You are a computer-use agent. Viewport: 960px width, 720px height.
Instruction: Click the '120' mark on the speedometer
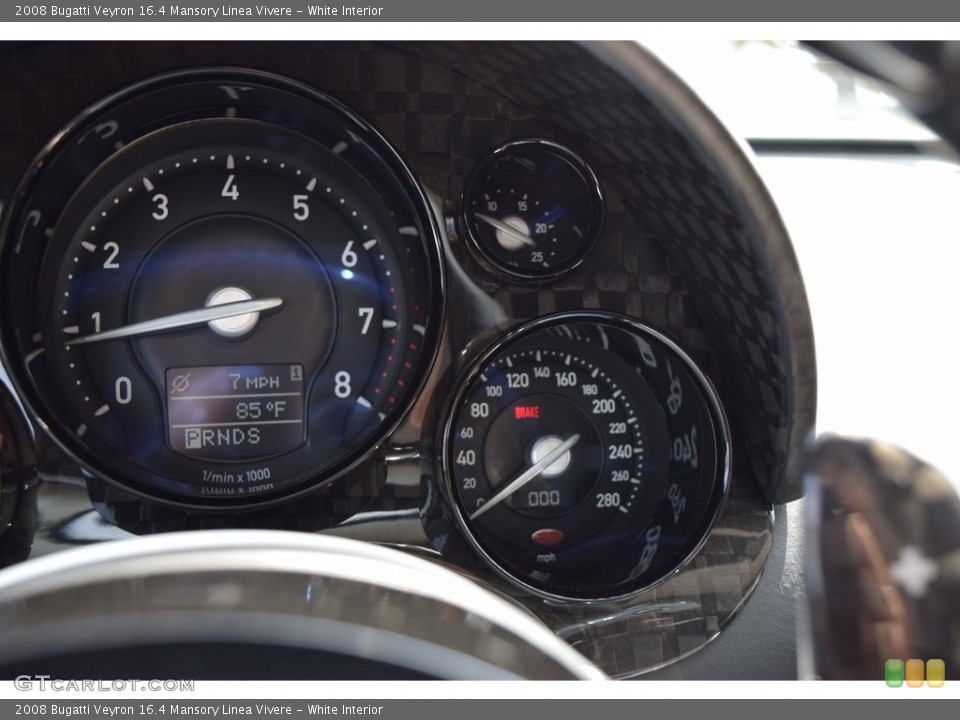point(517,380)
